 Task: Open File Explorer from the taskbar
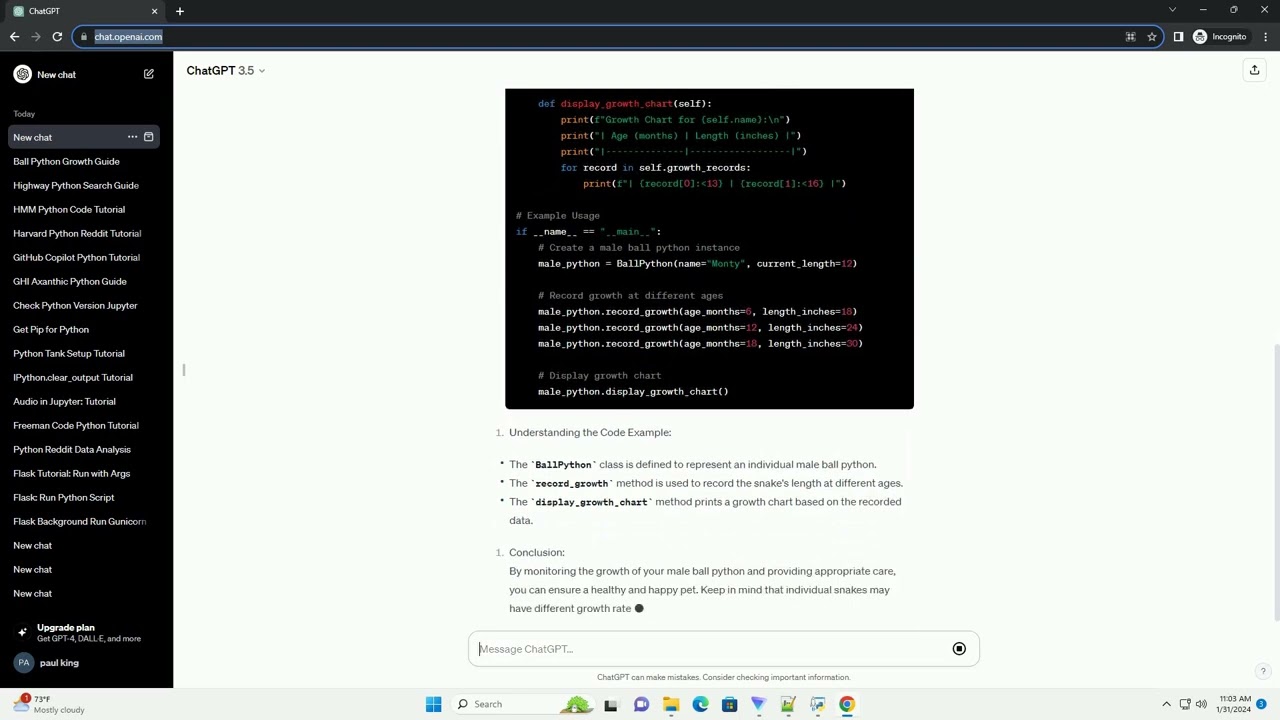[671, 704]
